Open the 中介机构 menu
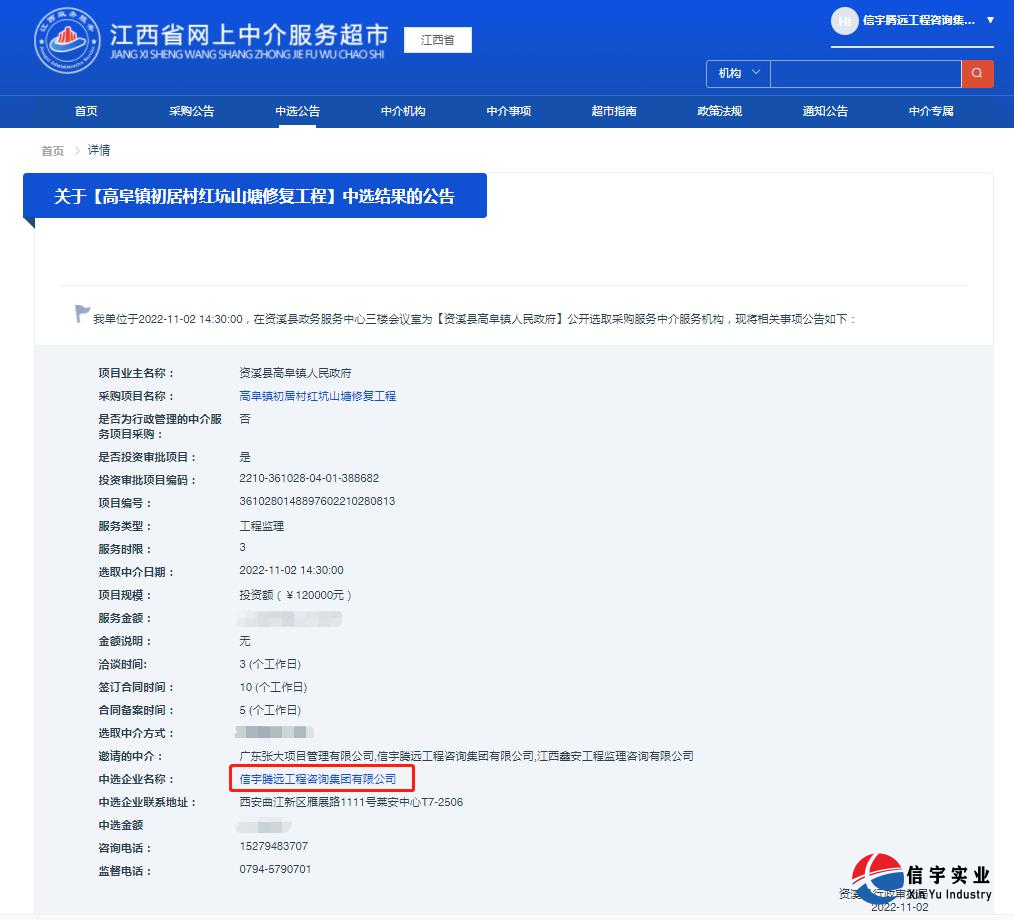The width and height of the screenshot is (1014, 920). (402, 111)
